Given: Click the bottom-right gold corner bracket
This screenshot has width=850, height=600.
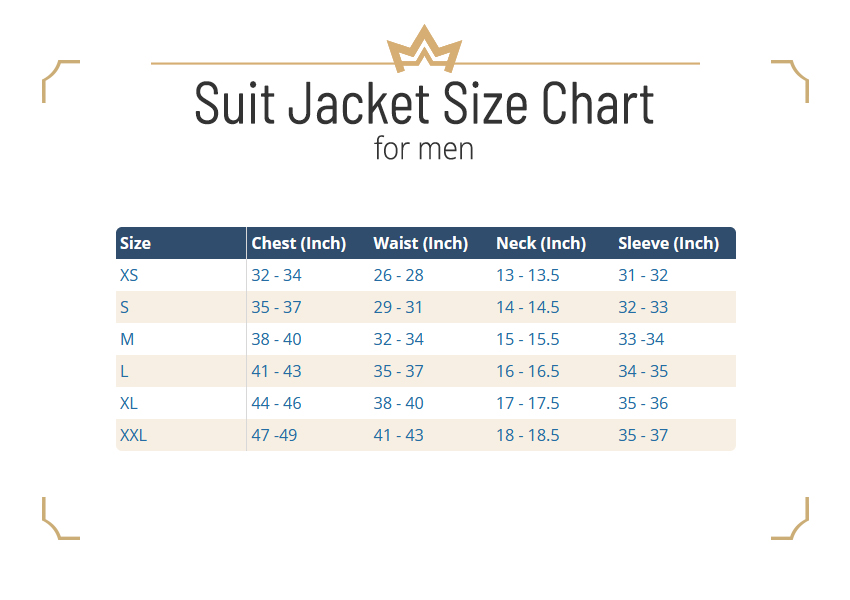Looking at the screenshot, I should point(790,518).
